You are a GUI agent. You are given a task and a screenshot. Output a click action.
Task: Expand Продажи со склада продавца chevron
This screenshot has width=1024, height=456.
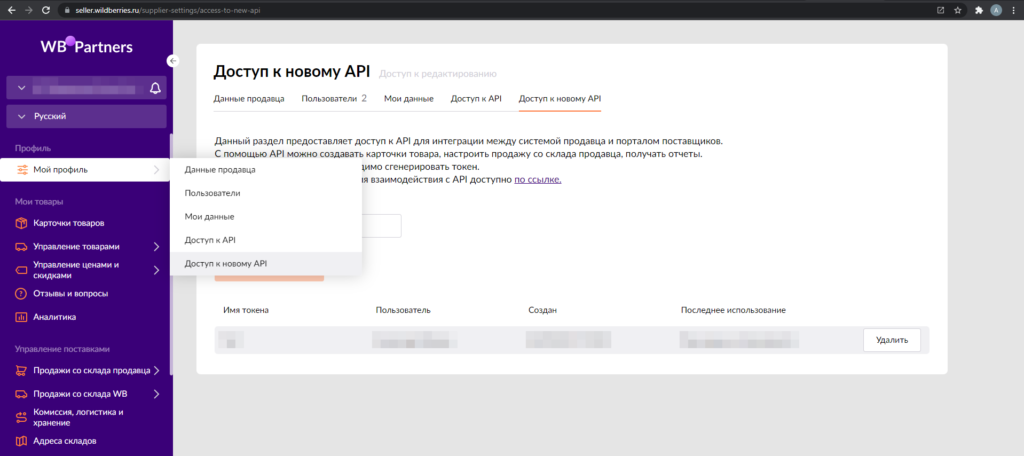pyautogui.click(x=156, y=371)
